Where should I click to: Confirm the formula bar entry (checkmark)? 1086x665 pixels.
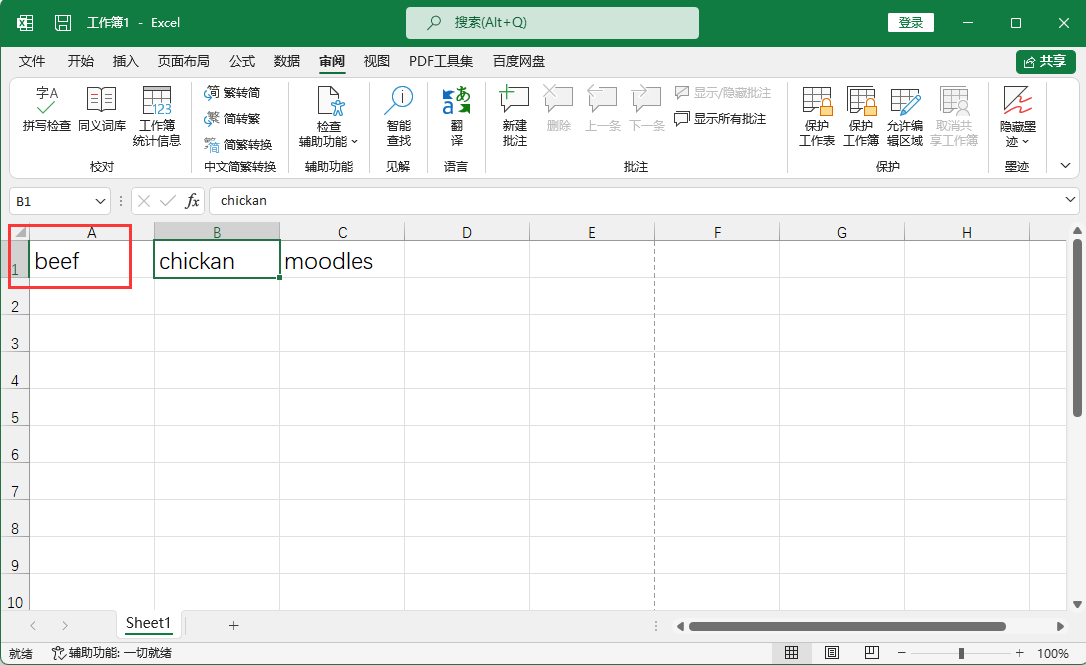(x=168, y=201)
